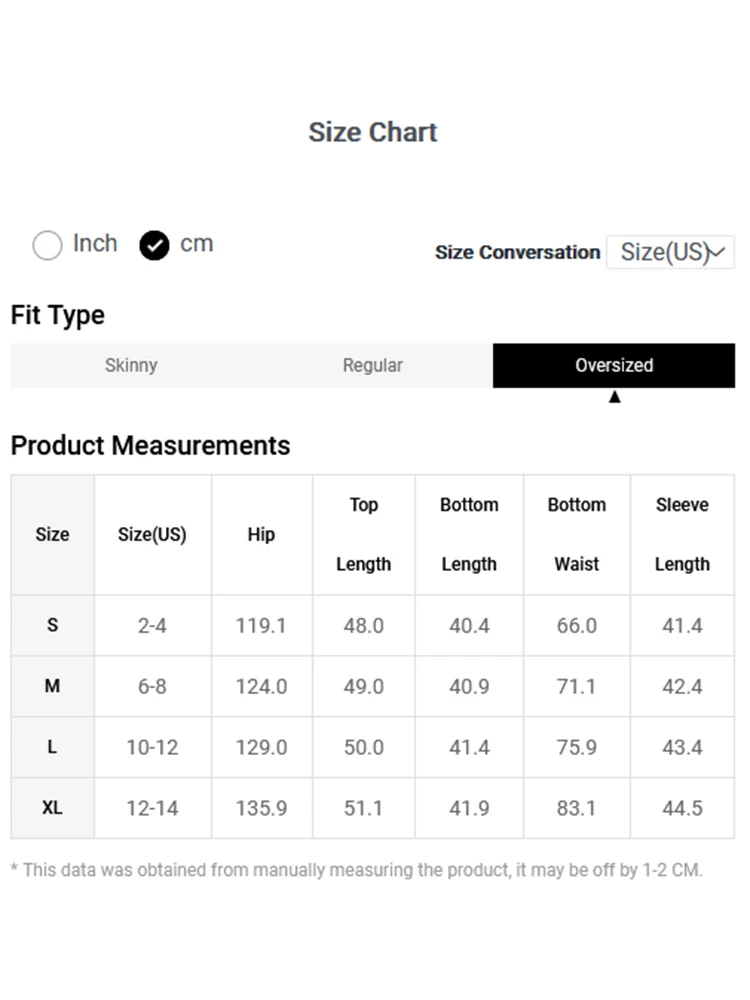Click the 135.9 hip measurement cell
Viewport: 750px width, 1000px height.
point(261,808)
